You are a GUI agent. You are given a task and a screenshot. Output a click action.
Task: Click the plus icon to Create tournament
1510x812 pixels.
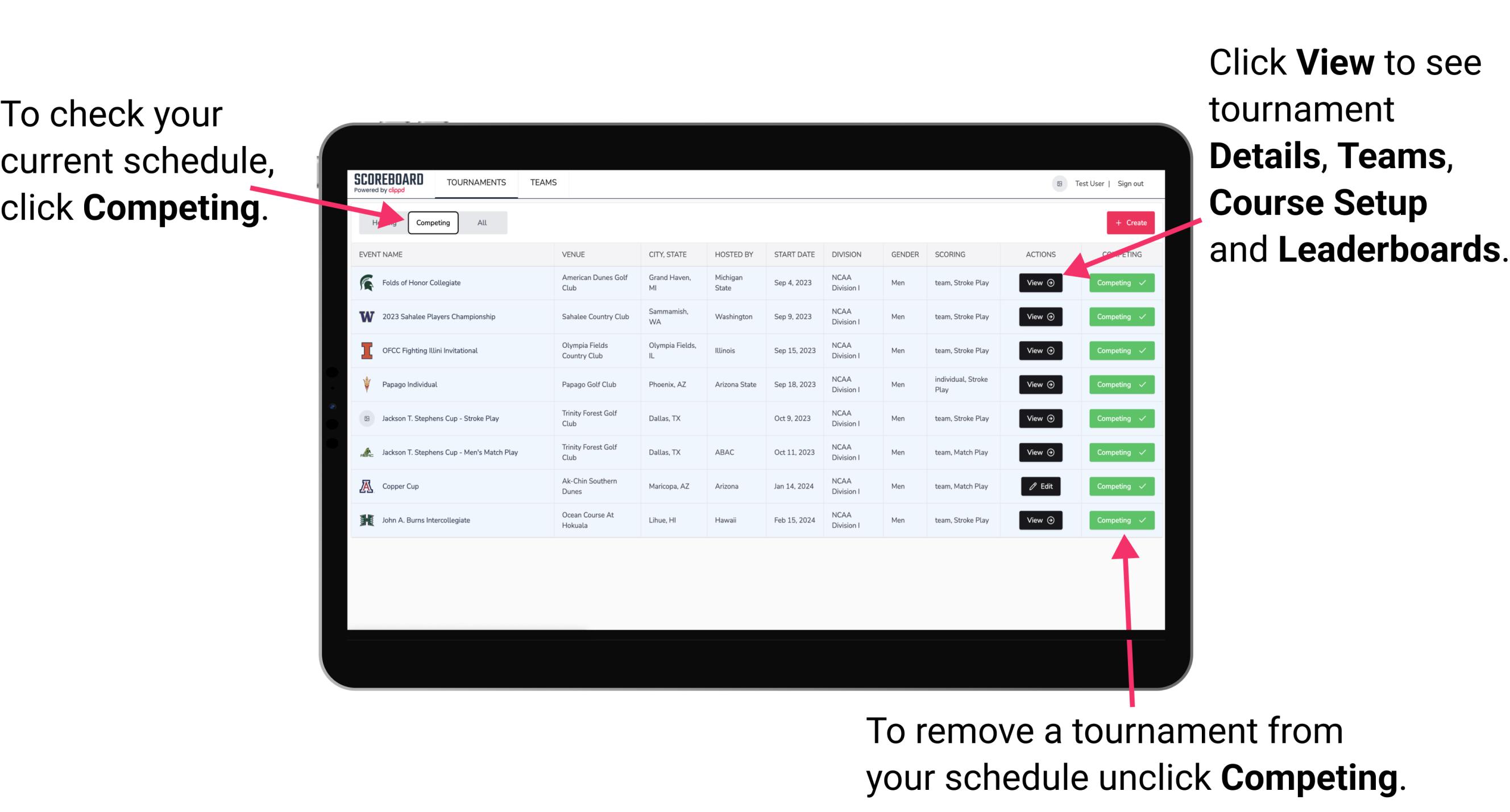[x=1118, y=222]
